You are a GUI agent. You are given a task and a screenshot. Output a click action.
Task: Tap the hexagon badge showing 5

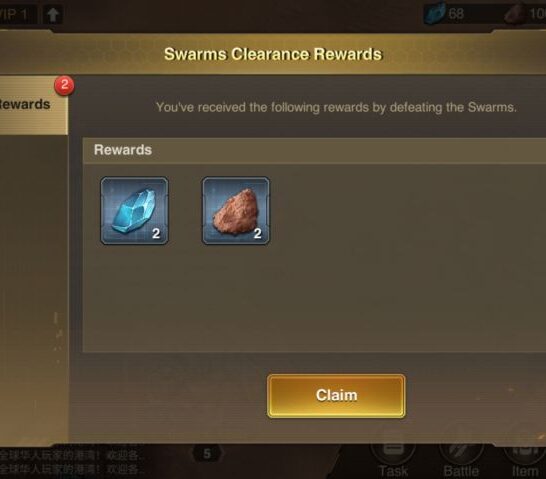tap(207, 453)
